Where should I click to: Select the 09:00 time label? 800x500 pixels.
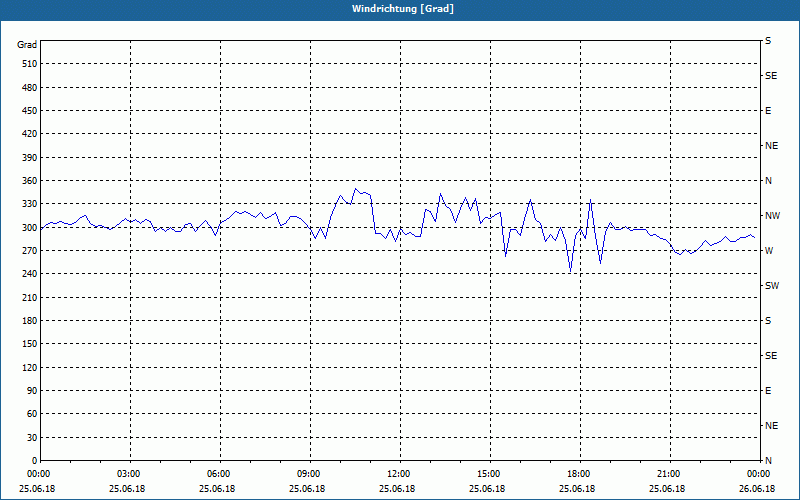coord(308,474)
